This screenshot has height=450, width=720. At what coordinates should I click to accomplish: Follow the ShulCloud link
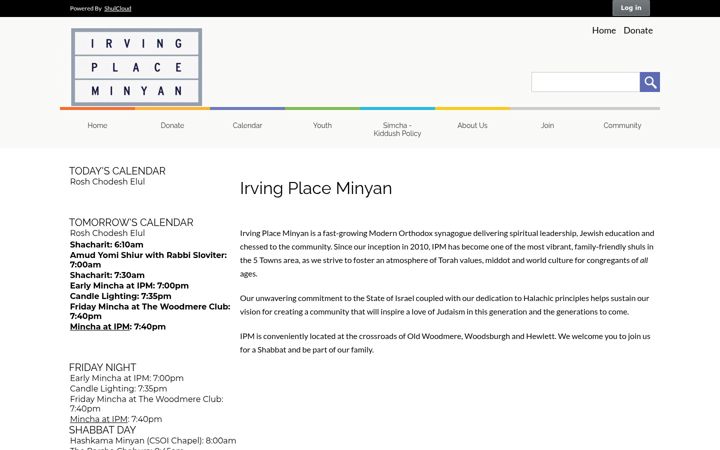coord(118,8)
